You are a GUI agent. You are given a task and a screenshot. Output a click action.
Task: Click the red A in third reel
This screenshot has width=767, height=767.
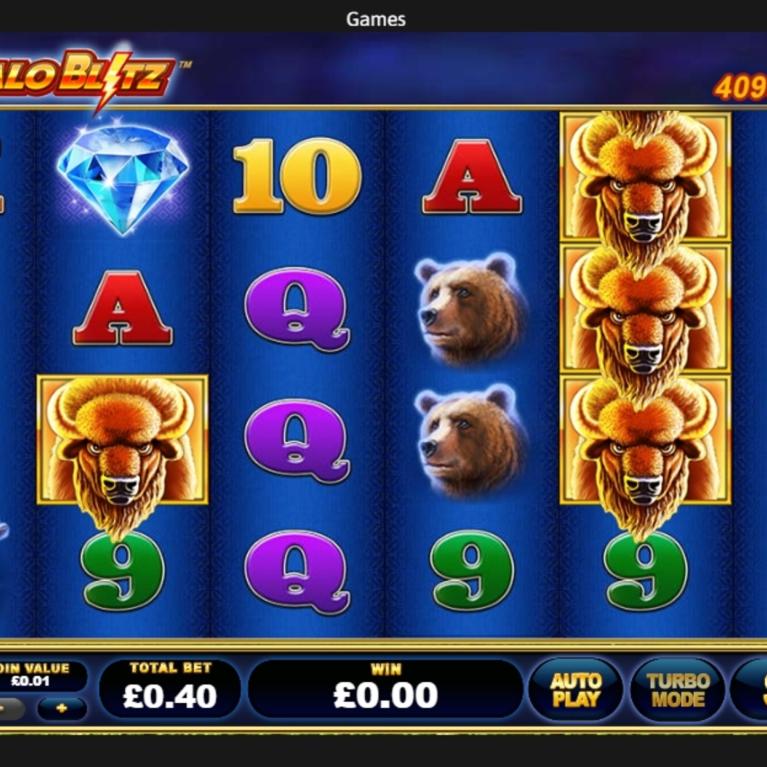[x=472, y=177]
